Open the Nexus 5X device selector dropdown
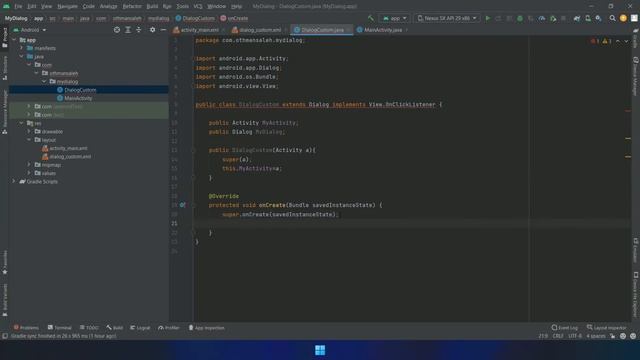The height and width of the screenshot is (360, 640). coord(447,18)
